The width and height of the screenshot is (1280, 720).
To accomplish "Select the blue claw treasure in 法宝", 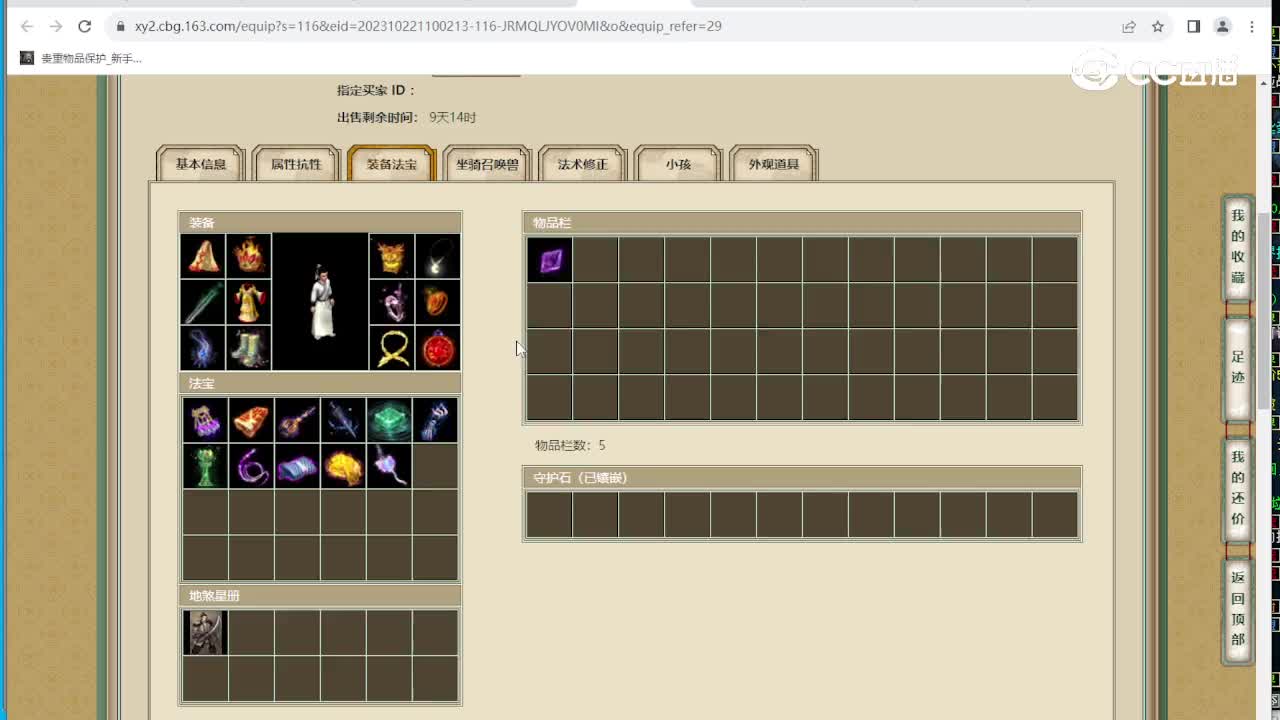I will pos(435,420).
